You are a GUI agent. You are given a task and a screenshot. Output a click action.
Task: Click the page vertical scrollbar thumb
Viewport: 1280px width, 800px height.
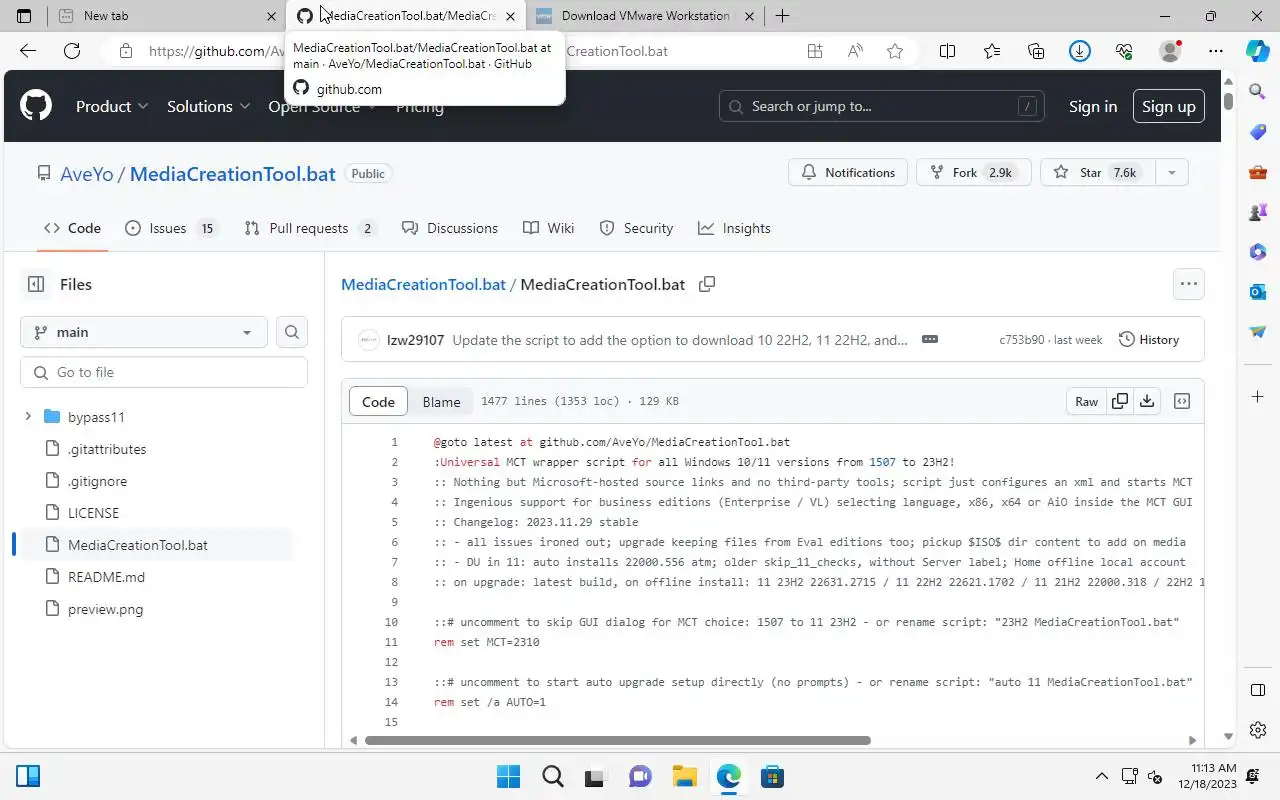click(1228, 101)
